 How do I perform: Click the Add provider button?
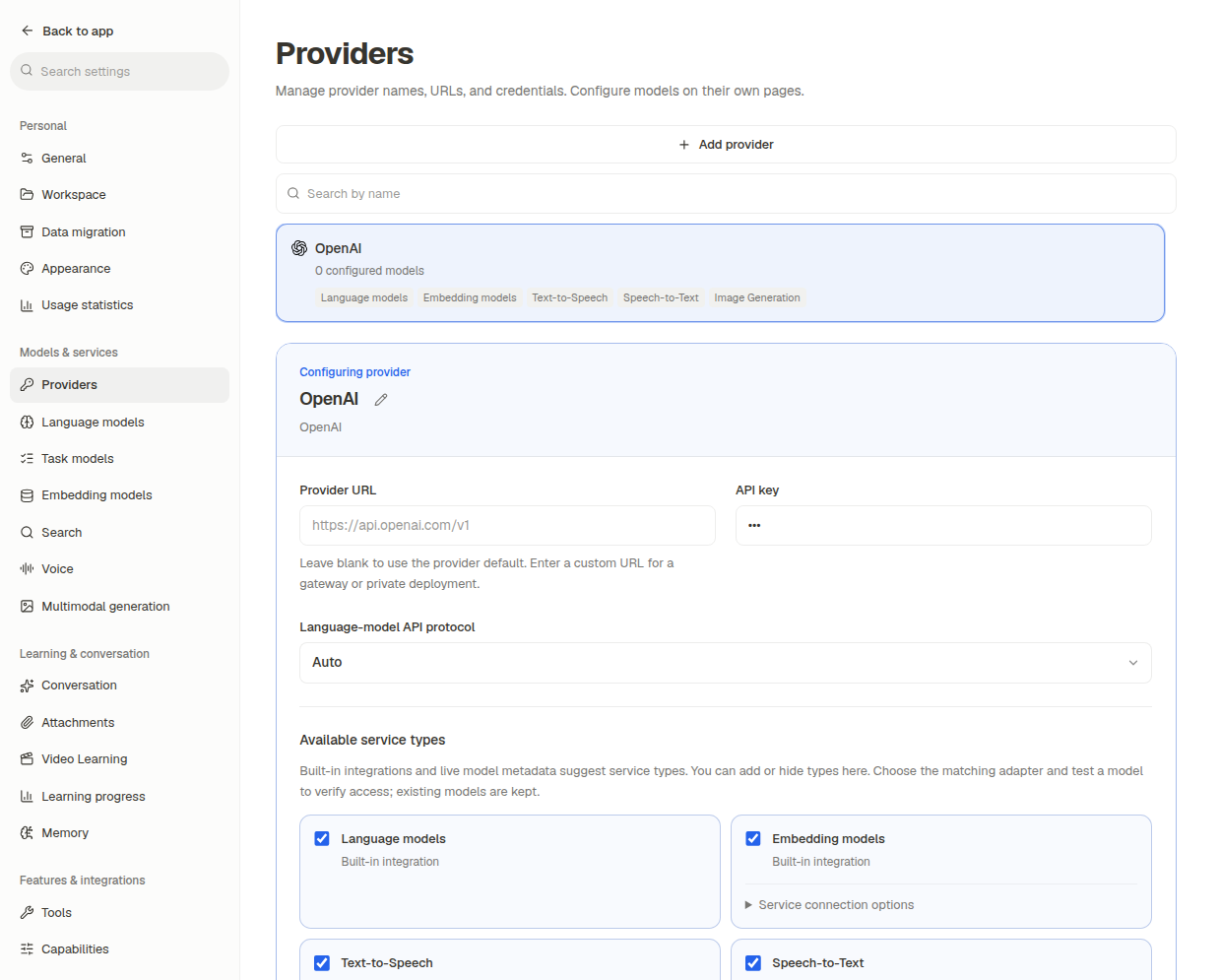[x=726, y=145]
